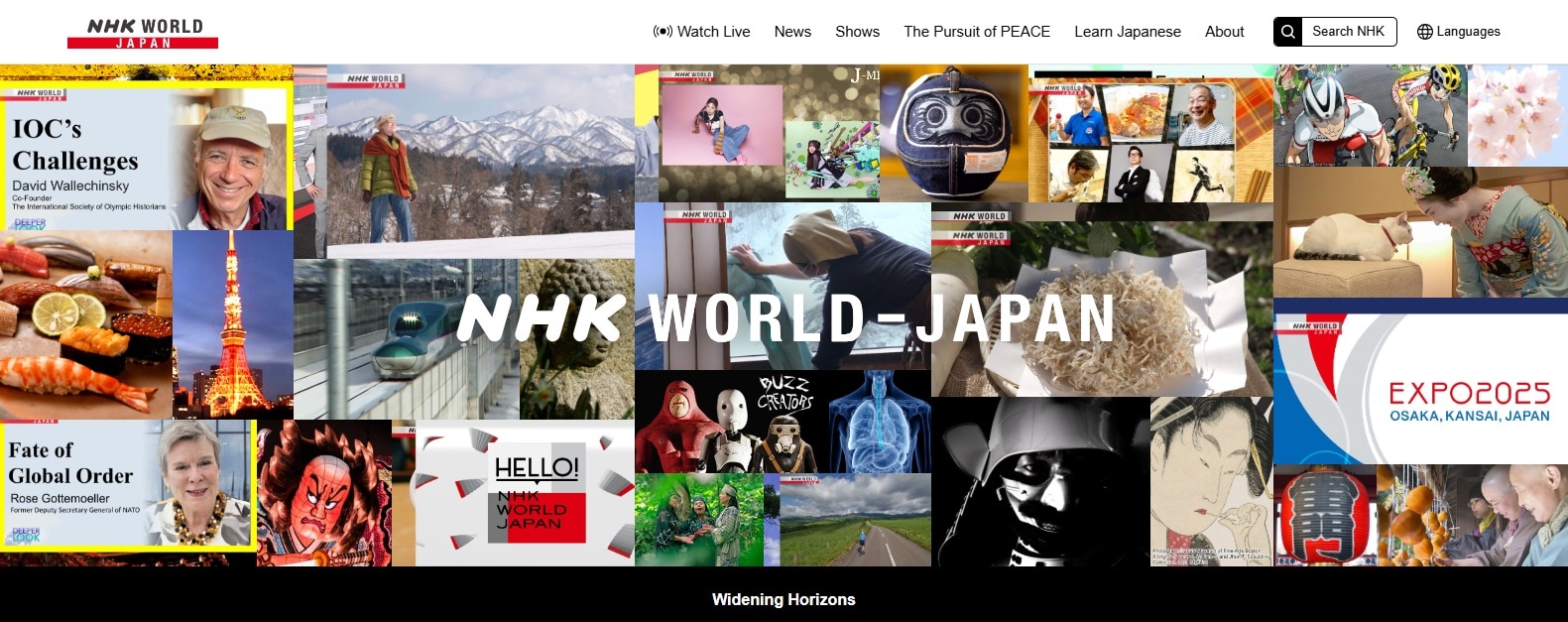Select the red paper lantern image
This screenshot has width=1568, height=622.
pos(1325,516)
